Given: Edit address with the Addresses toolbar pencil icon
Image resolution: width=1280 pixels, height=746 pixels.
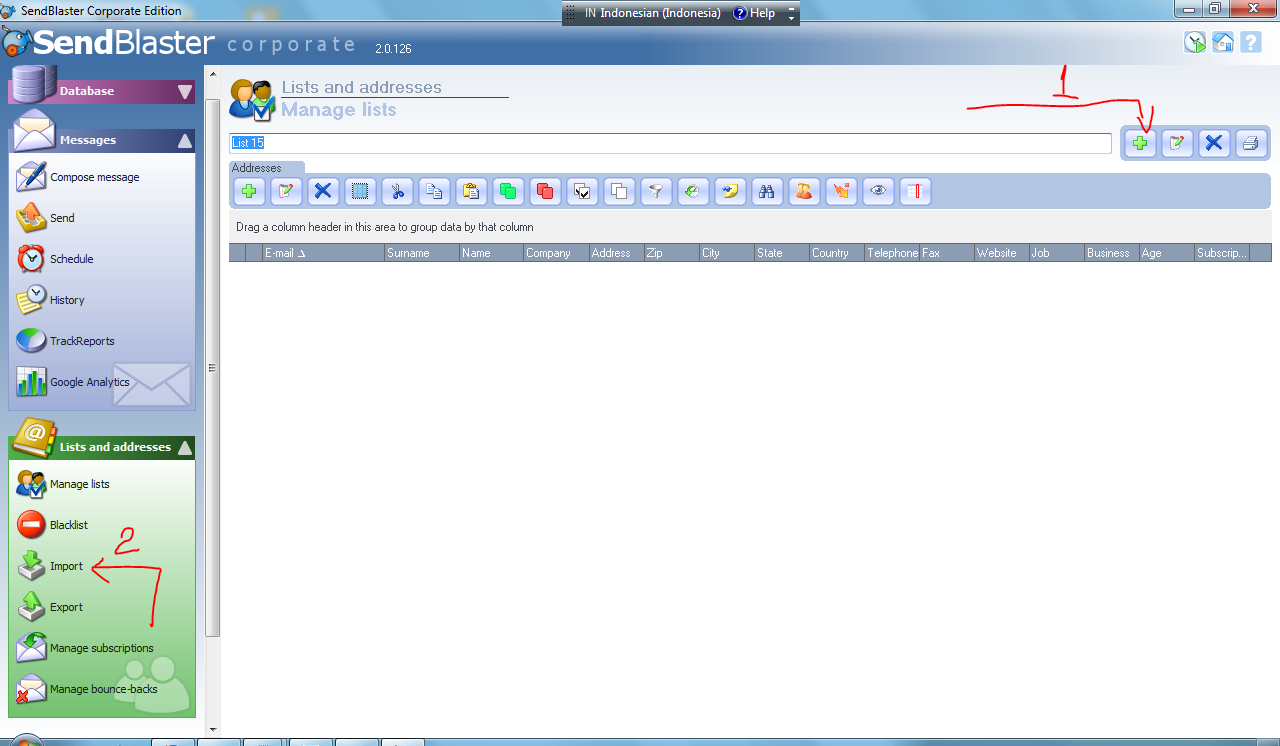Looking at the screenshot, I should click(x=286, y=191).
